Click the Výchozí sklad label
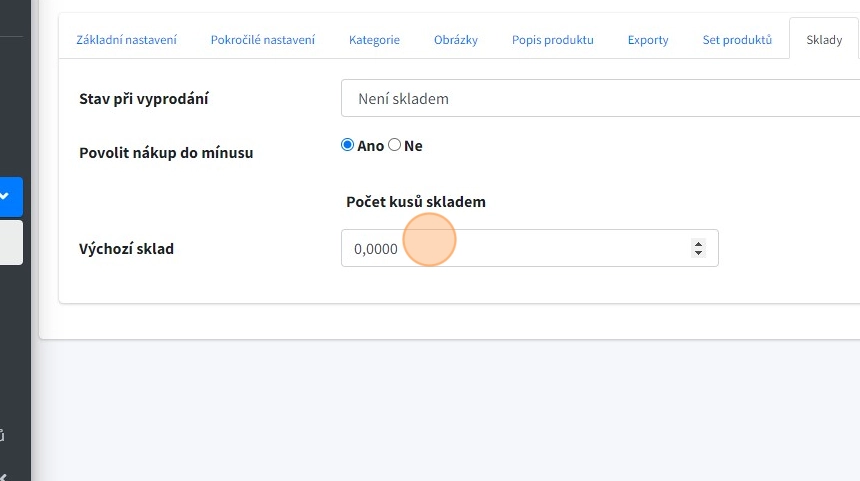The height and width of the screenshot is (481, 860). 126,249
